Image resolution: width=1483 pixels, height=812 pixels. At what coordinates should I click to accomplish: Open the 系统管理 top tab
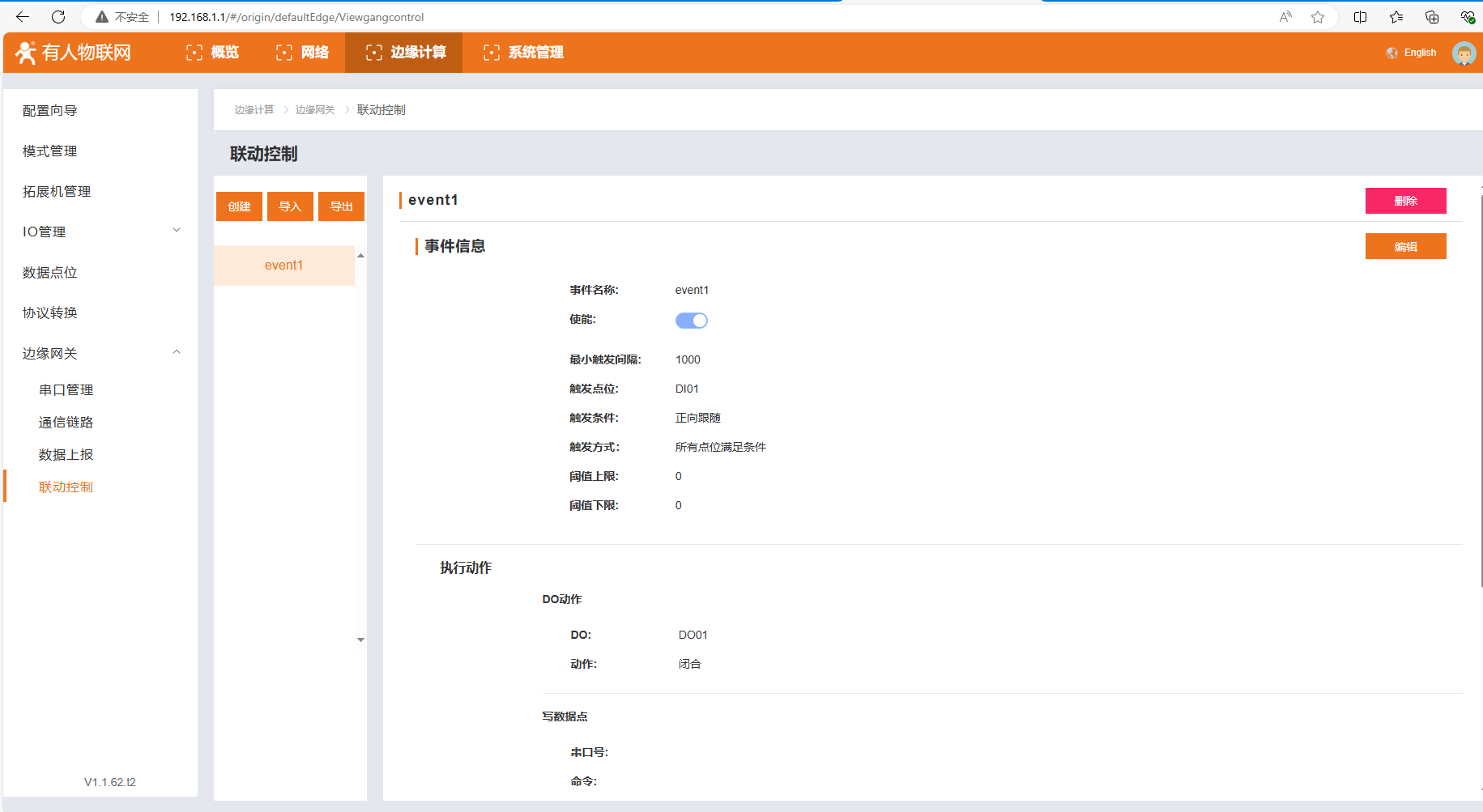pyautogui.click(x=523, y=53)
